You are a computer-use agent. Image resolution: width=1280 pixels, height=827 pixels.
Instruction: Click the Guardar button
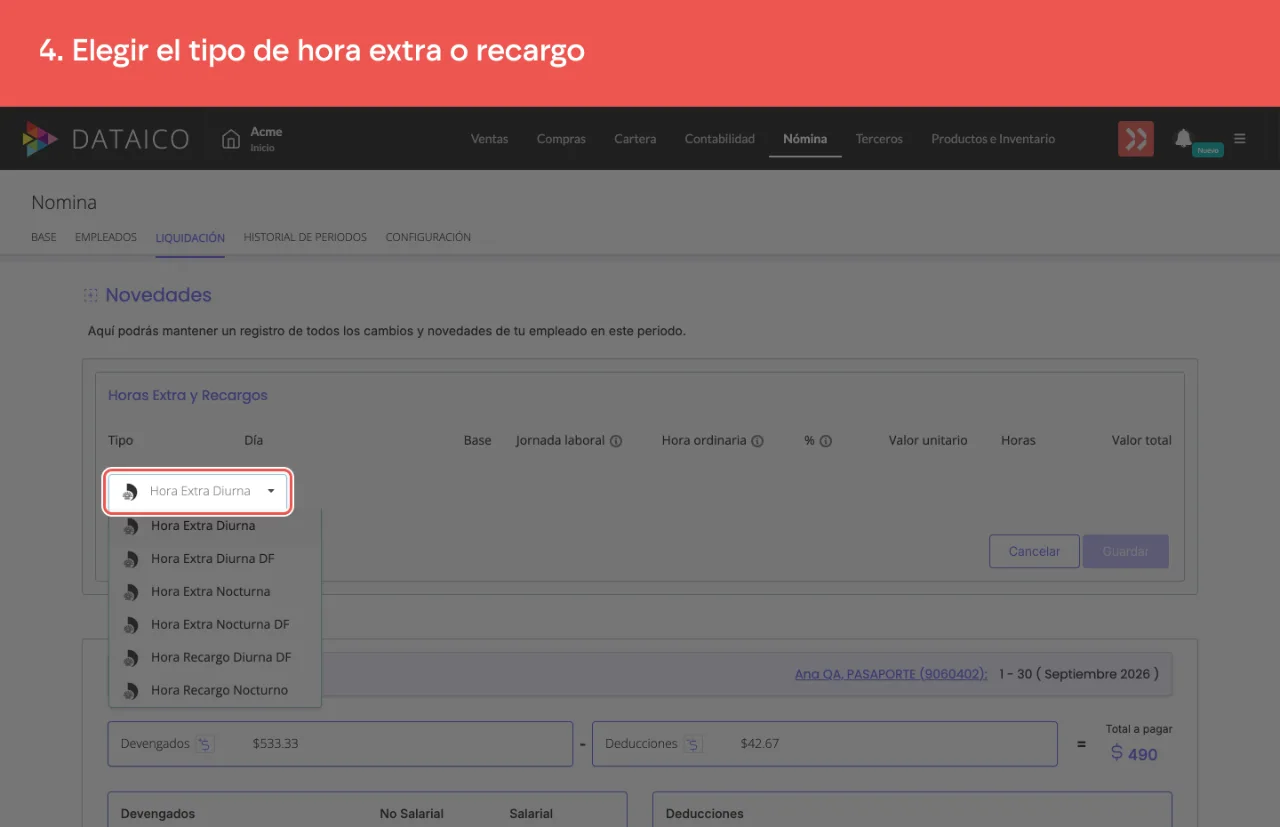[1126, 552]
